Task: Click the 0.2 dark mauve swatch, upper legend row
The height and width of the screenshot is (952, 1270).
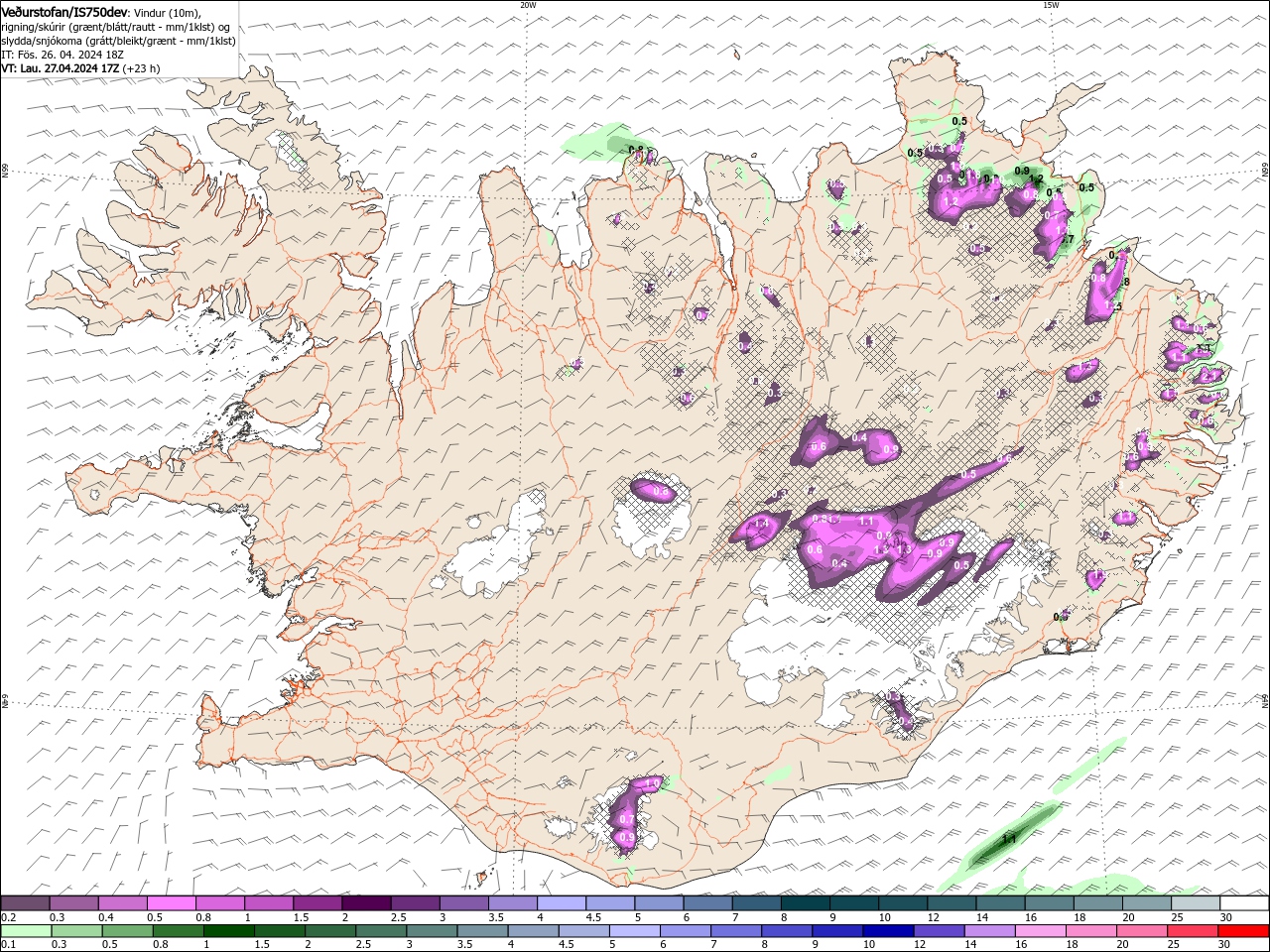Action: (26, 903)
